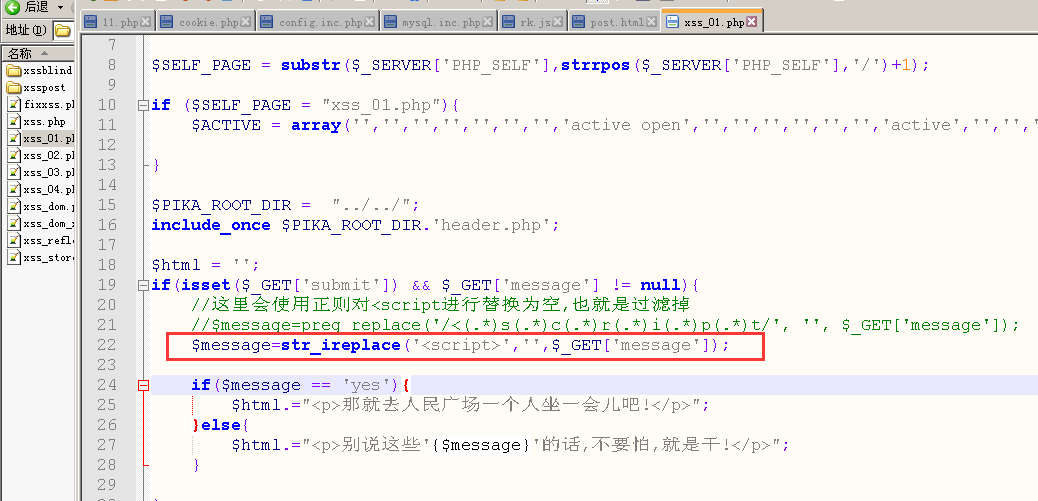The width and height of the screenshot is (1038, 501).
Task: Click the save-state icon on cookie.php tab
Action: coord(168,22)
